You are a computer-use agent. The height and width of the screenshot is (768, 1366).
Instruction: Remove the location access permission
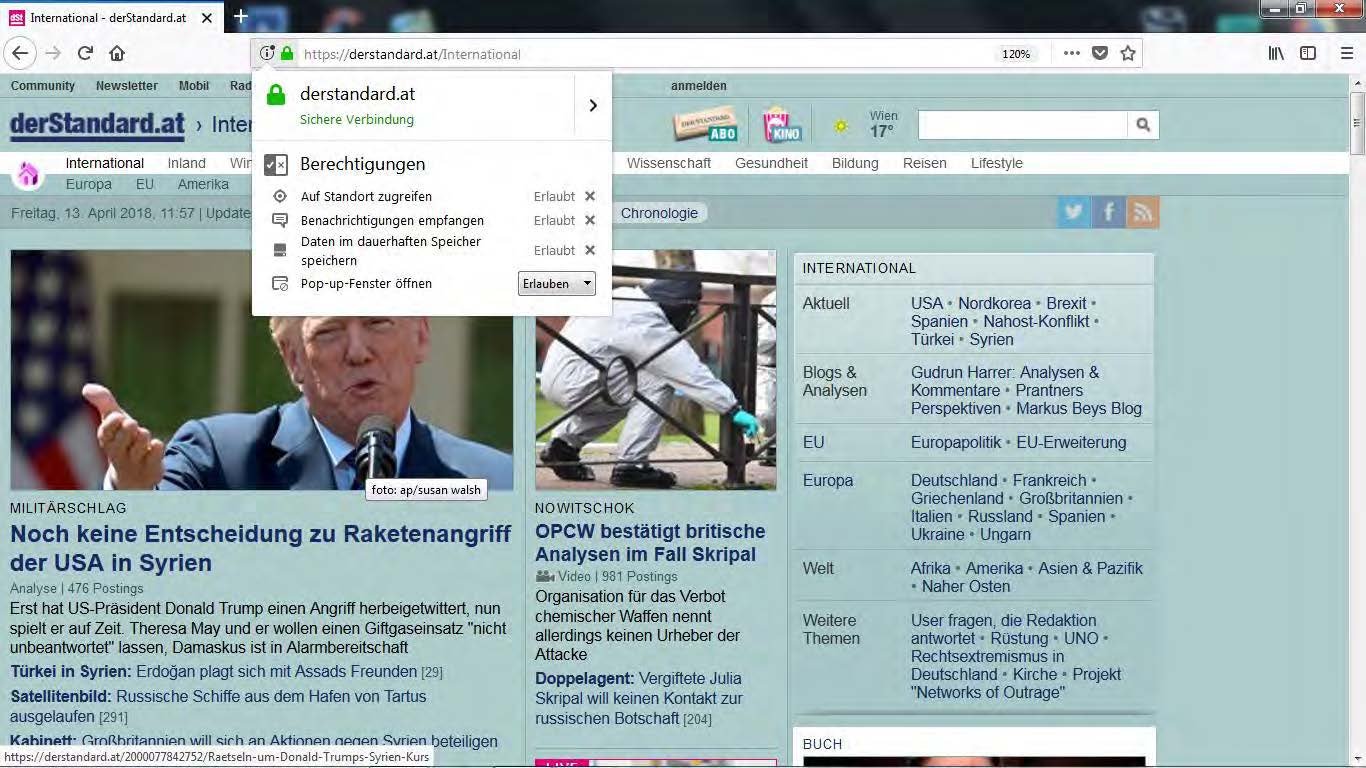click(x=590, y=197)
